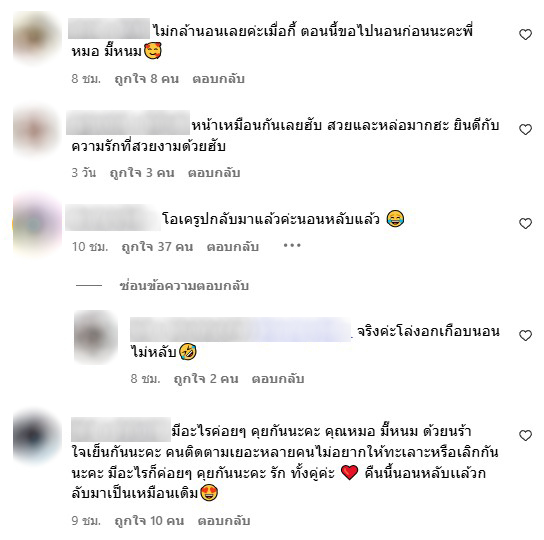This screenshot has height=540, width=544.
Task: Like the หน้าเหมือนกันเลยฮับ comment
Action: pos(525,129)
